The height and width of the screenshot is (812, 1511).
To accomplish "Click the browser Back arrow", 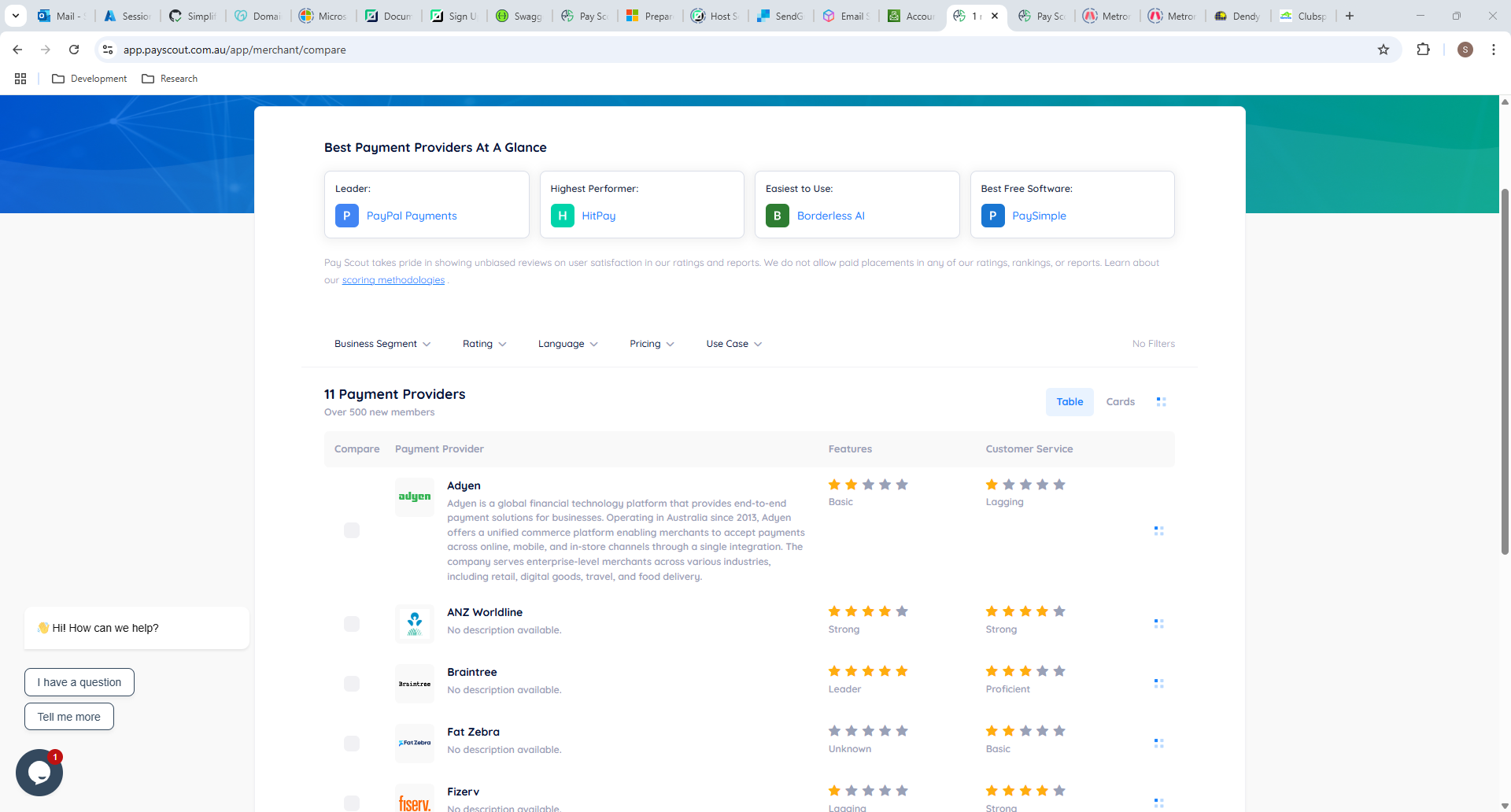I will click(x=17, y=50).
